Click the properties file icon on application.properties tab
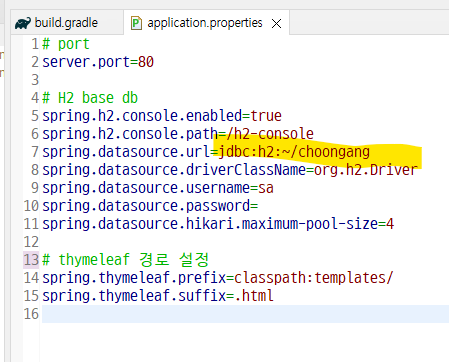449x362 pixels. 136,23
